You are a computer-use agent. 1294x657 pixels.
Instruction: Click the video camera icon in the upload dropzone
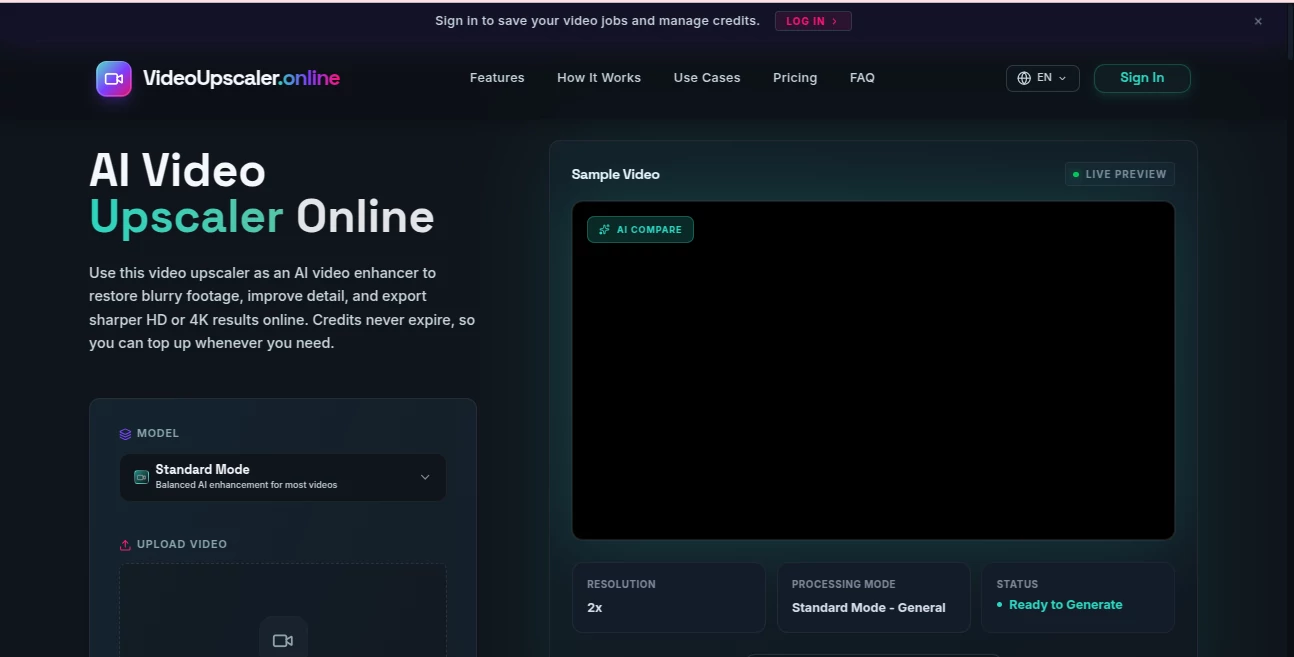(x=283, y=638)
